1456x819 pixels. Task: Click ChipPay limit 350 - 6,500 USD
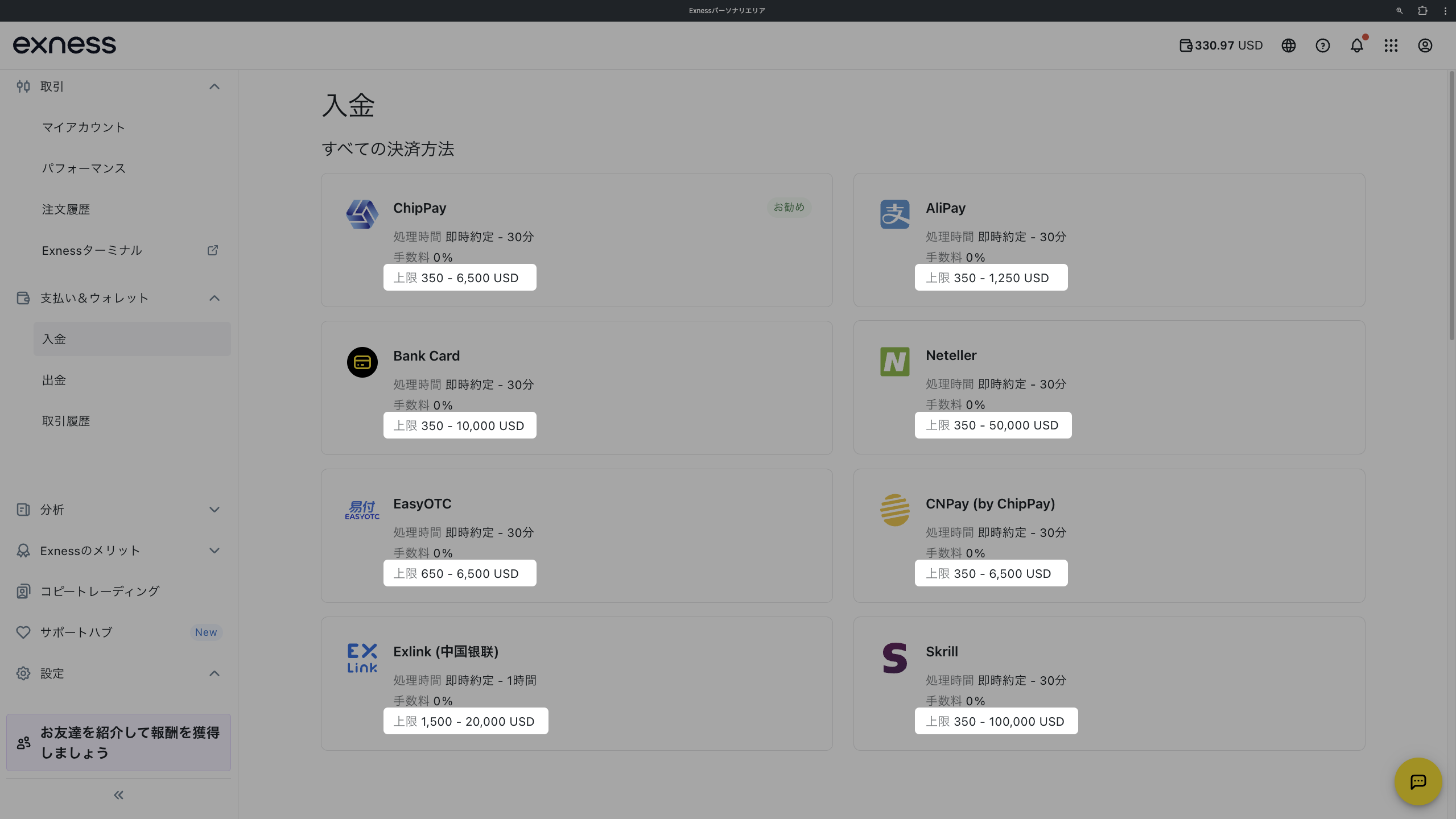click(460, 278)
